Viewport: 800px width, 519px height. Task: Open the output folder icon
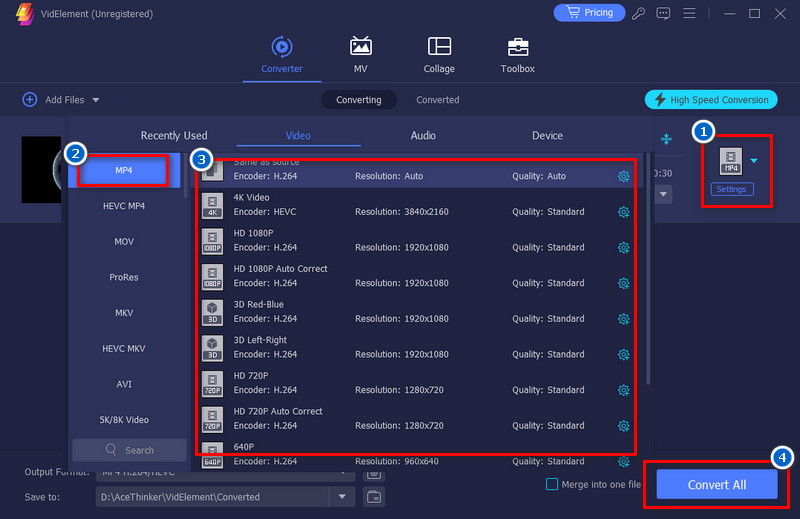pyautogui.click(x=374, y=497)
